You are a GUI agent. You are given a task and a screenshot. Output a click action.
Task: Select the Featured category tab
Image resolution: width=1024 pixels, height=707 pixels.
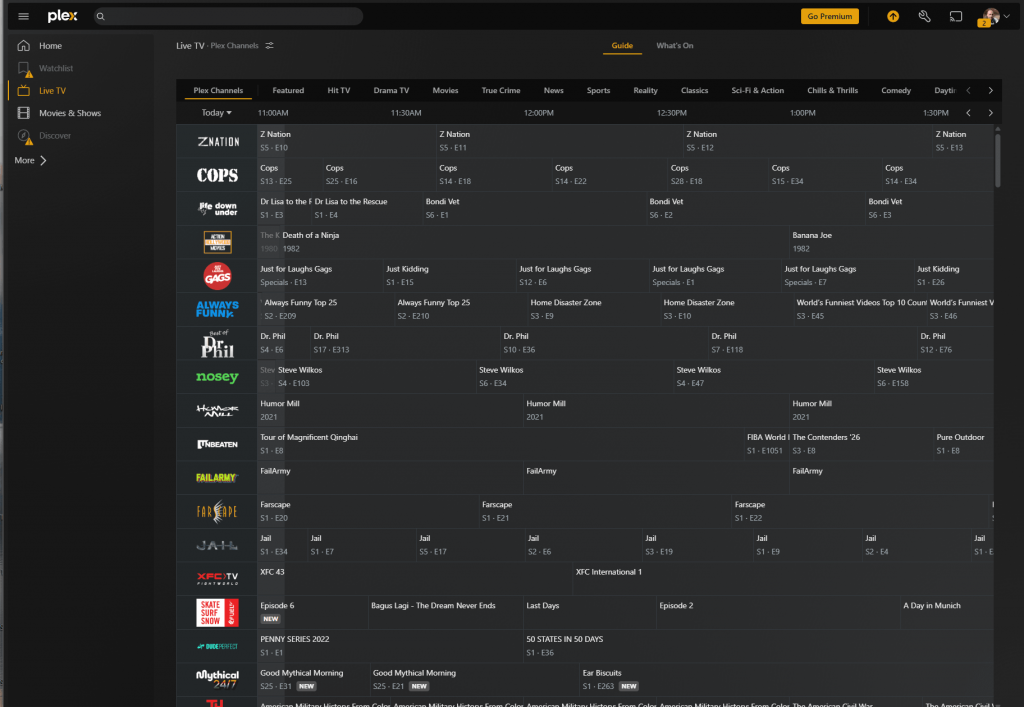click(x=288, y=91)
